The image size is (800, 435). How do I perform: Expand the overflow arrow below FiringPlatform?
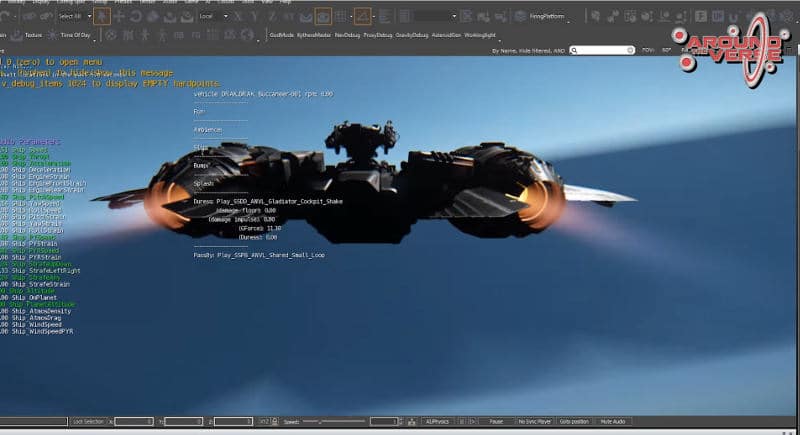click(569, 21)
